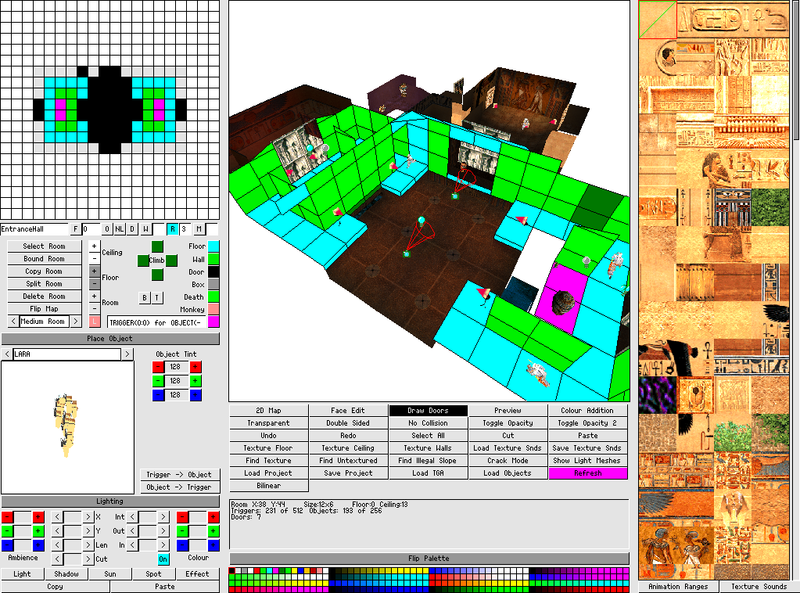
Task: Click the T button beside B
Action: [x=157, y=298]
